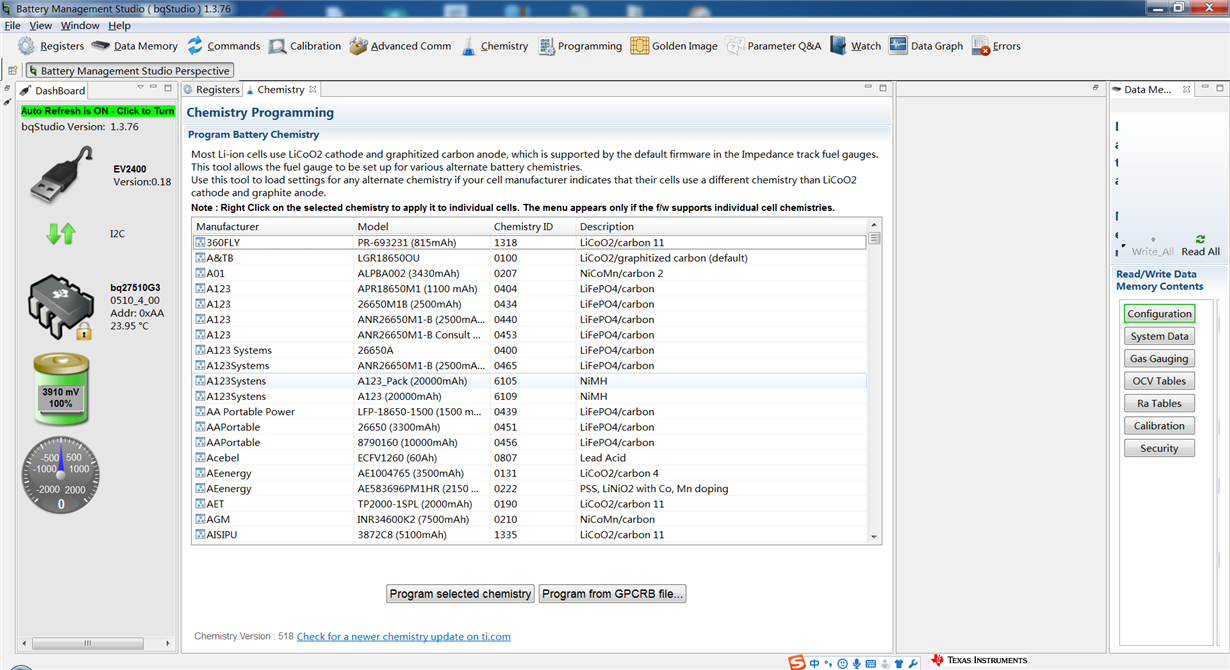Select the A01 ALPBA002 row
Screen dimensions: 1230x670
(529, 273)
